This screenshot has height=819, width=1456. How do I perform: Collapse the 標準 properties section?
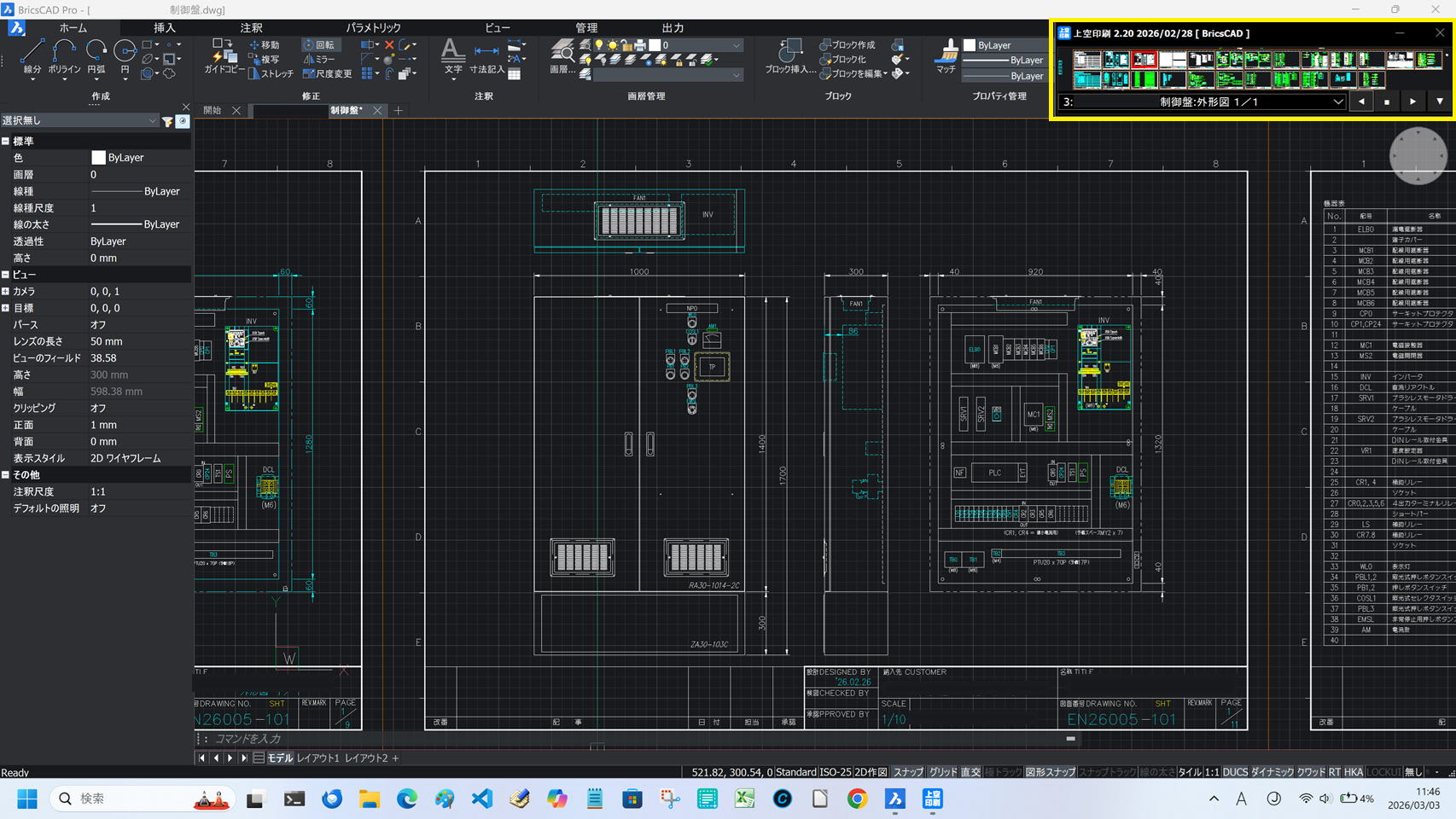tap(6, 142)
